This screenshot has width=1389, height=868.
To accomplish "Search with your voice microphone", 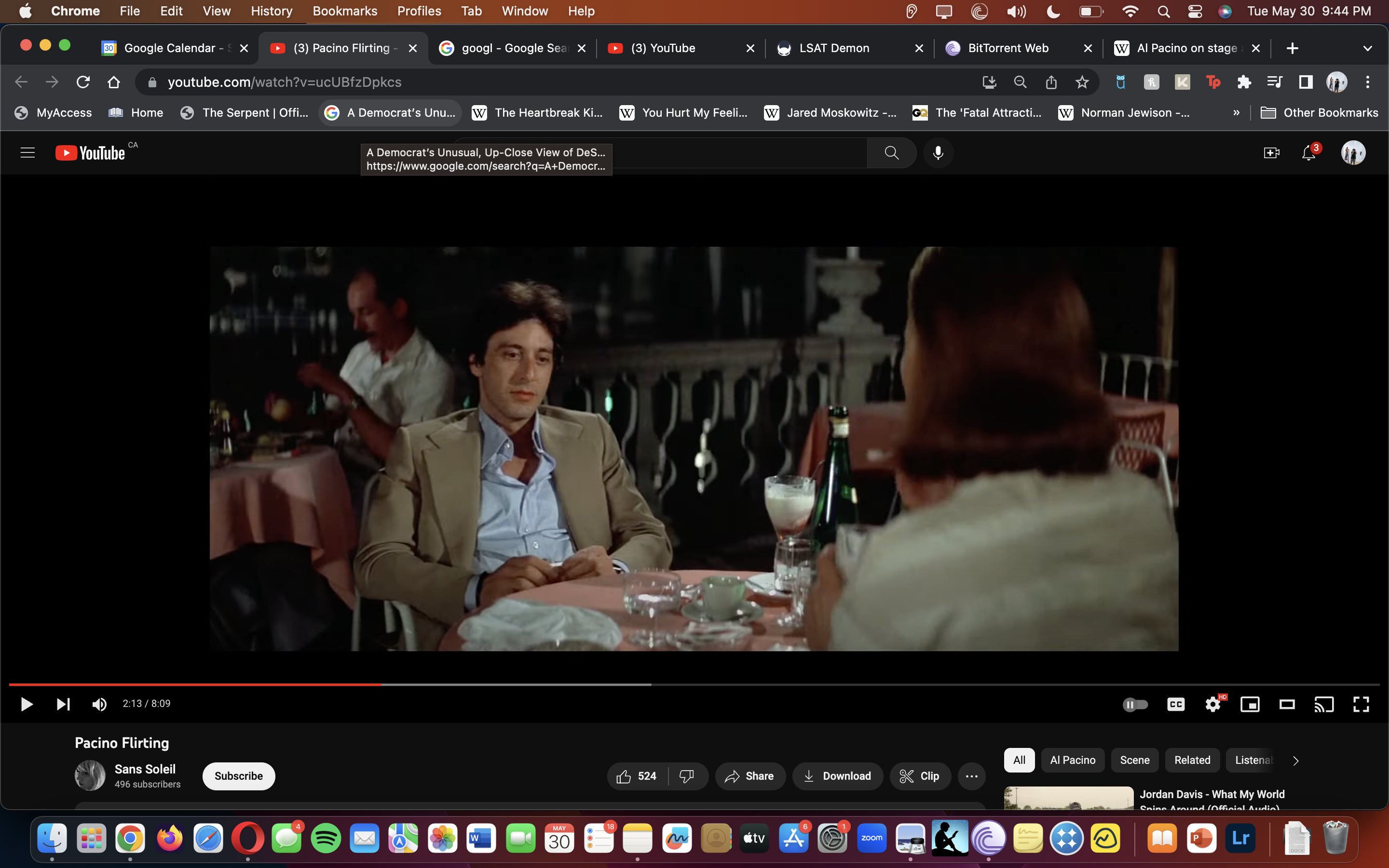I will click(938, 153).
